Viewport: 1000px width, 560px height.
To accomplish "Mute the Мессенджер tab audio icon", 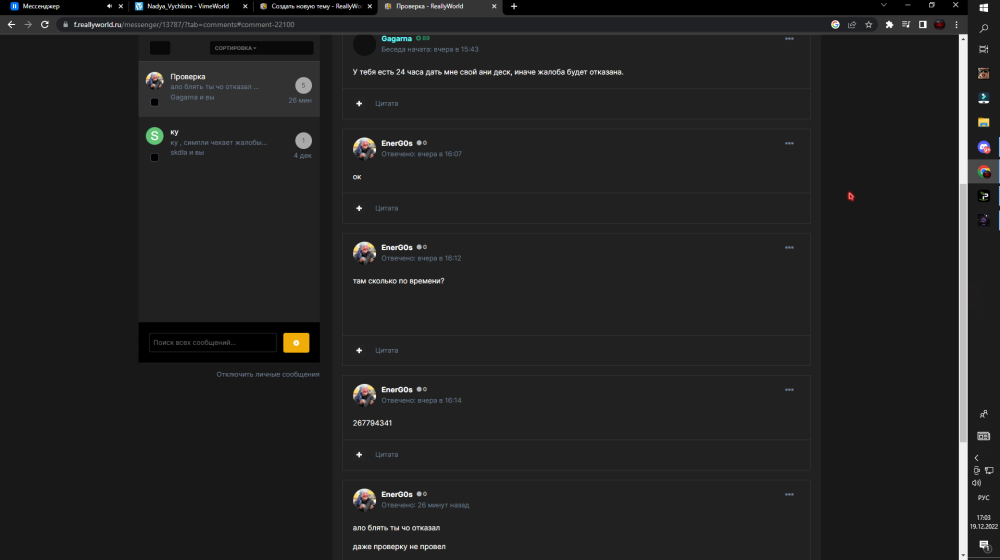I will pos(109,6).
